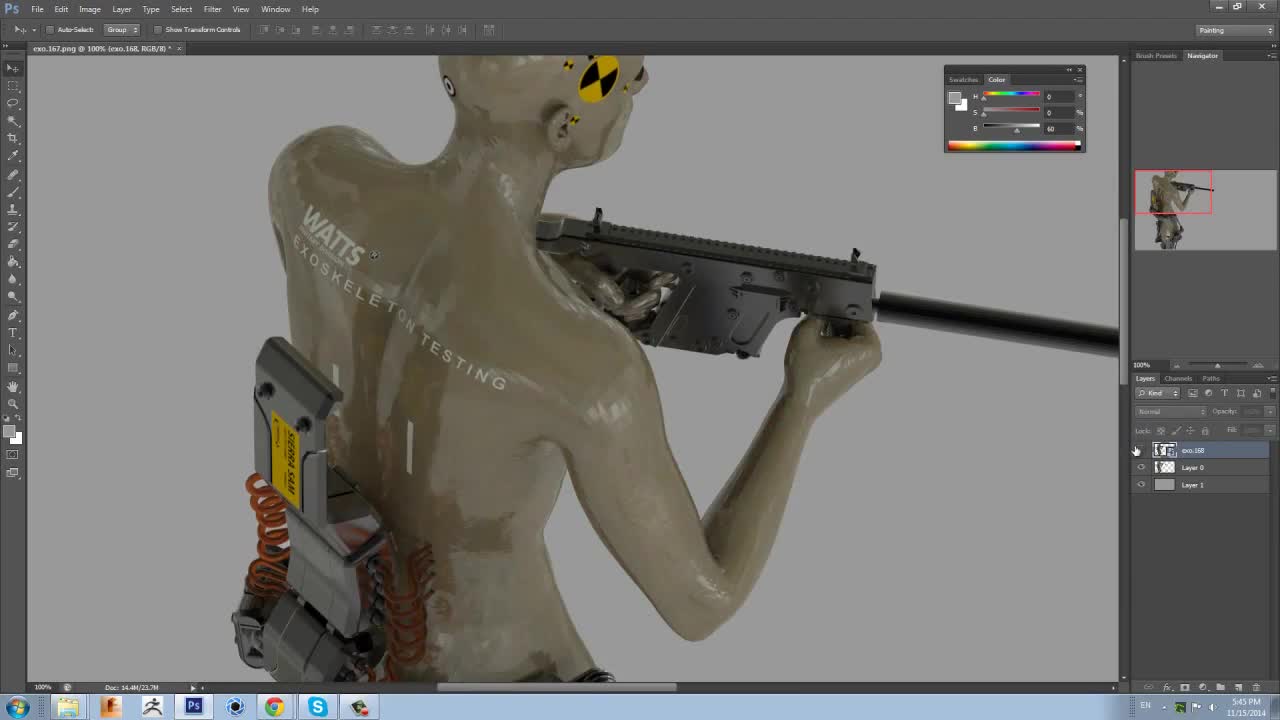Add a layer style (fx)
1280x720 pixels.
coord(1167,687)
